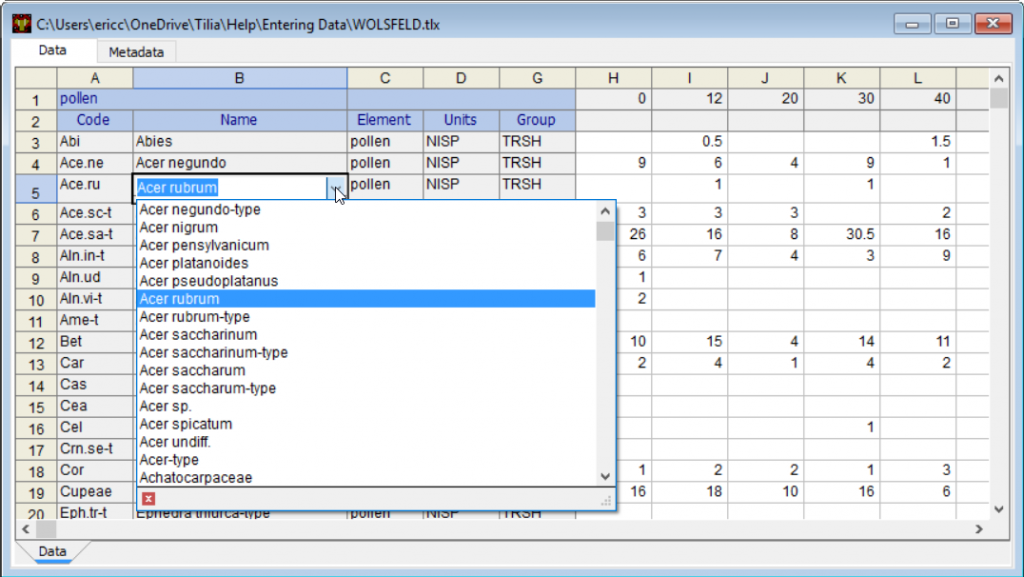This screenshot has width=1024, height=577.
Task: Select column G header
Action: tap(537, 78)
